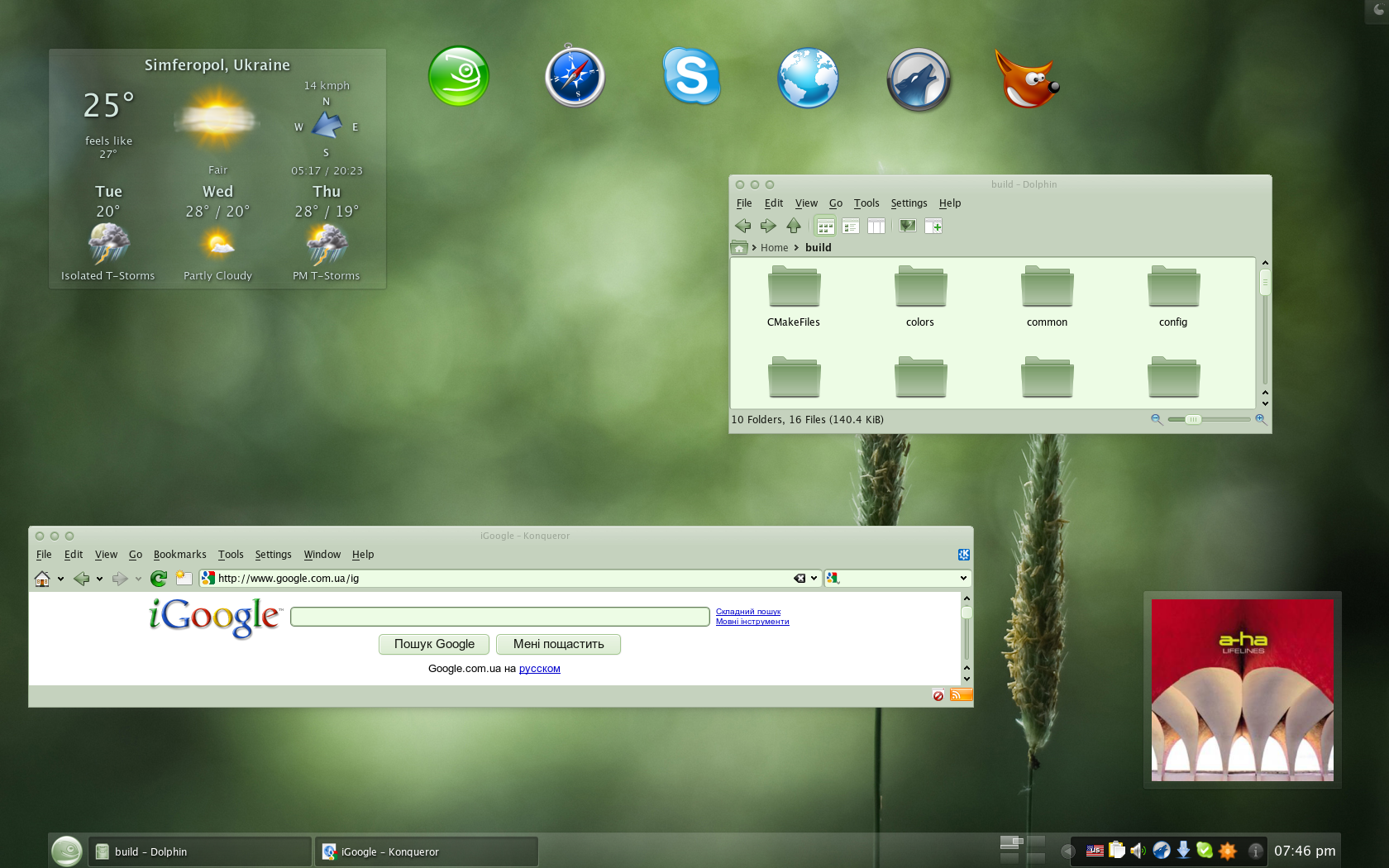Click the Пошук Google button
Screen dimensions: 1389x868
click(x=434, y=644)
